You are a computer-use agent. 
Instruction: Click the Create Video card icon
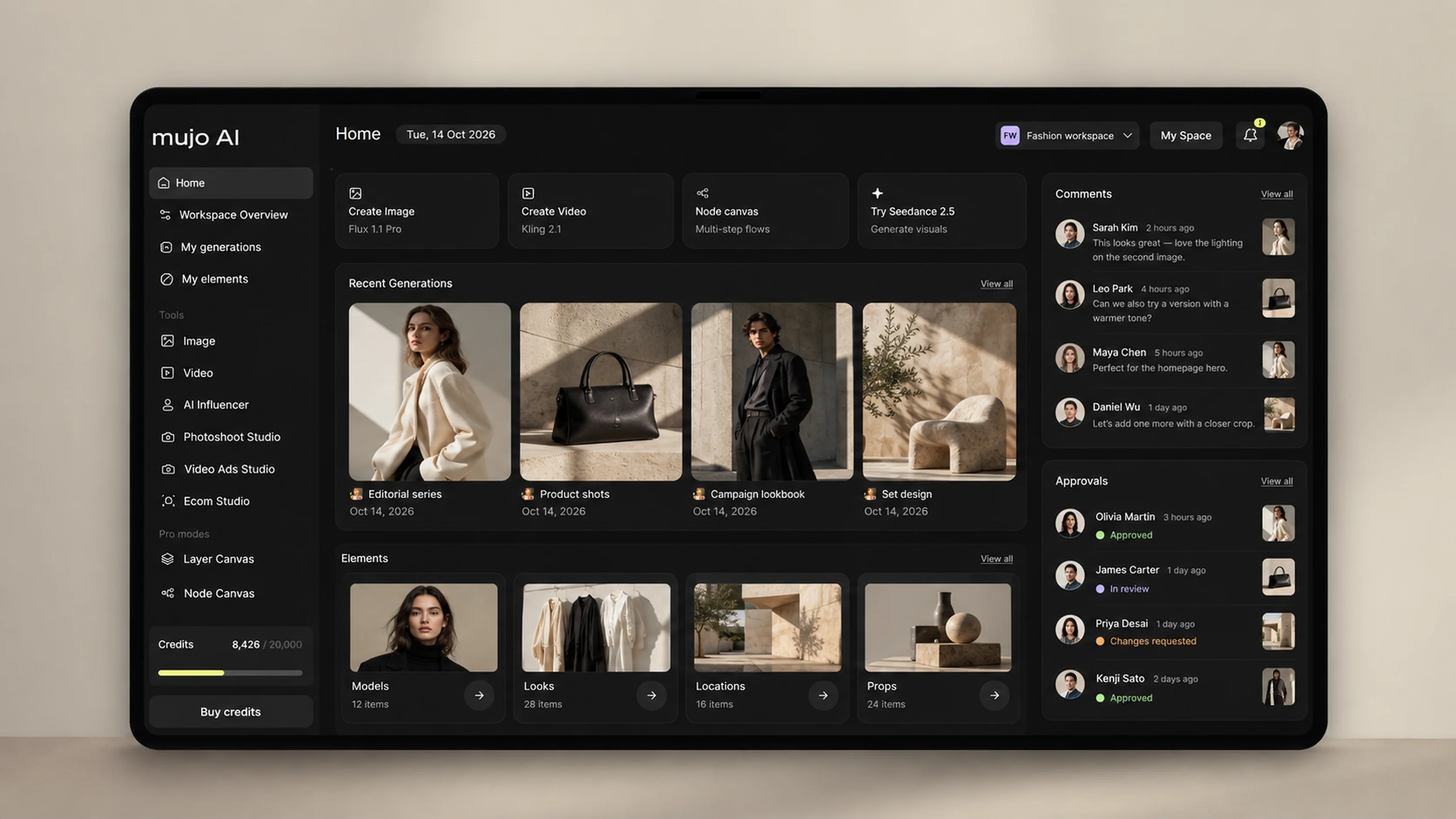(528, 193)
